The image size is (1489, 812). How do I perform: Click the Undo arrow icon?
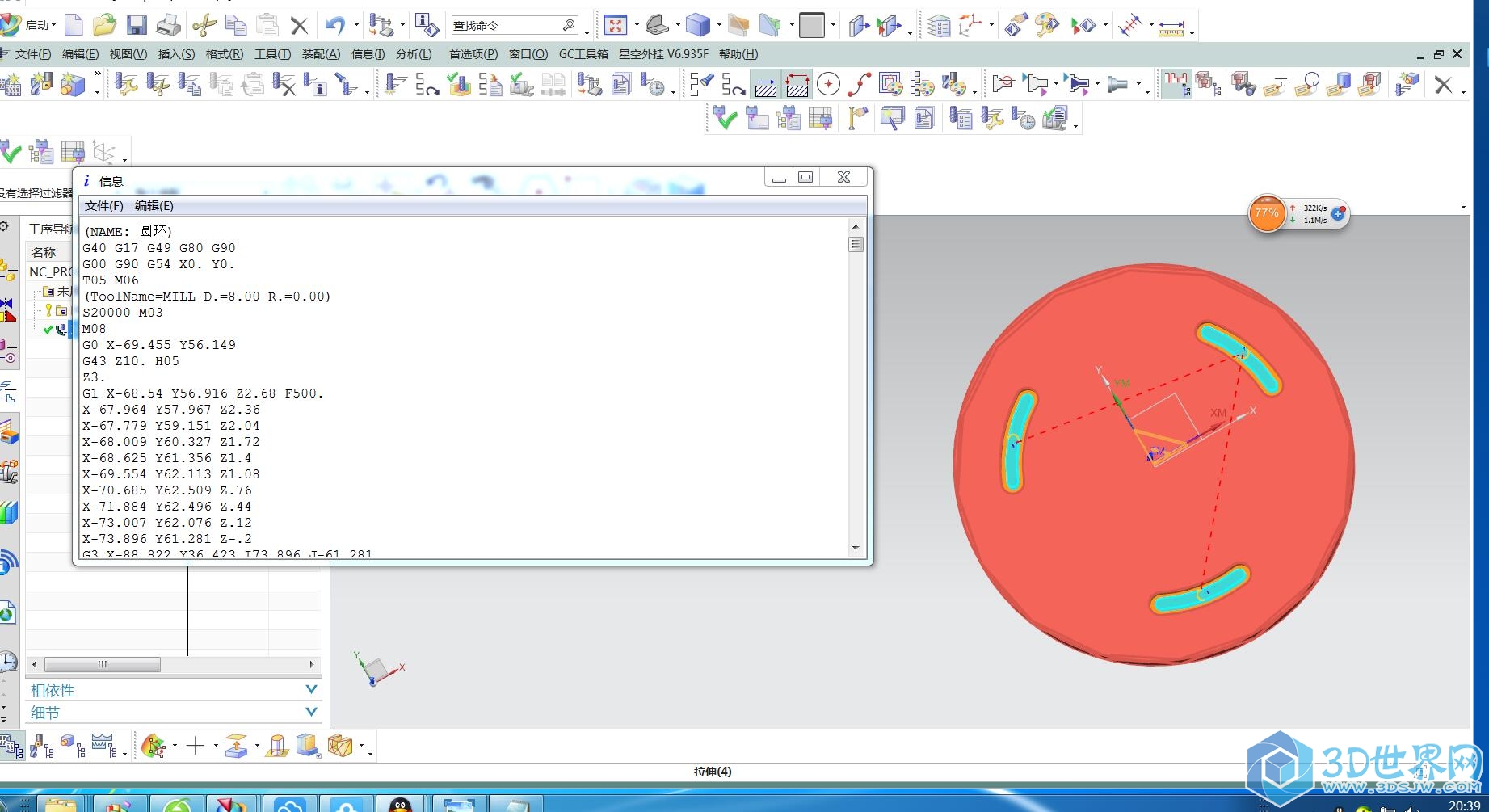pos(334,25)
